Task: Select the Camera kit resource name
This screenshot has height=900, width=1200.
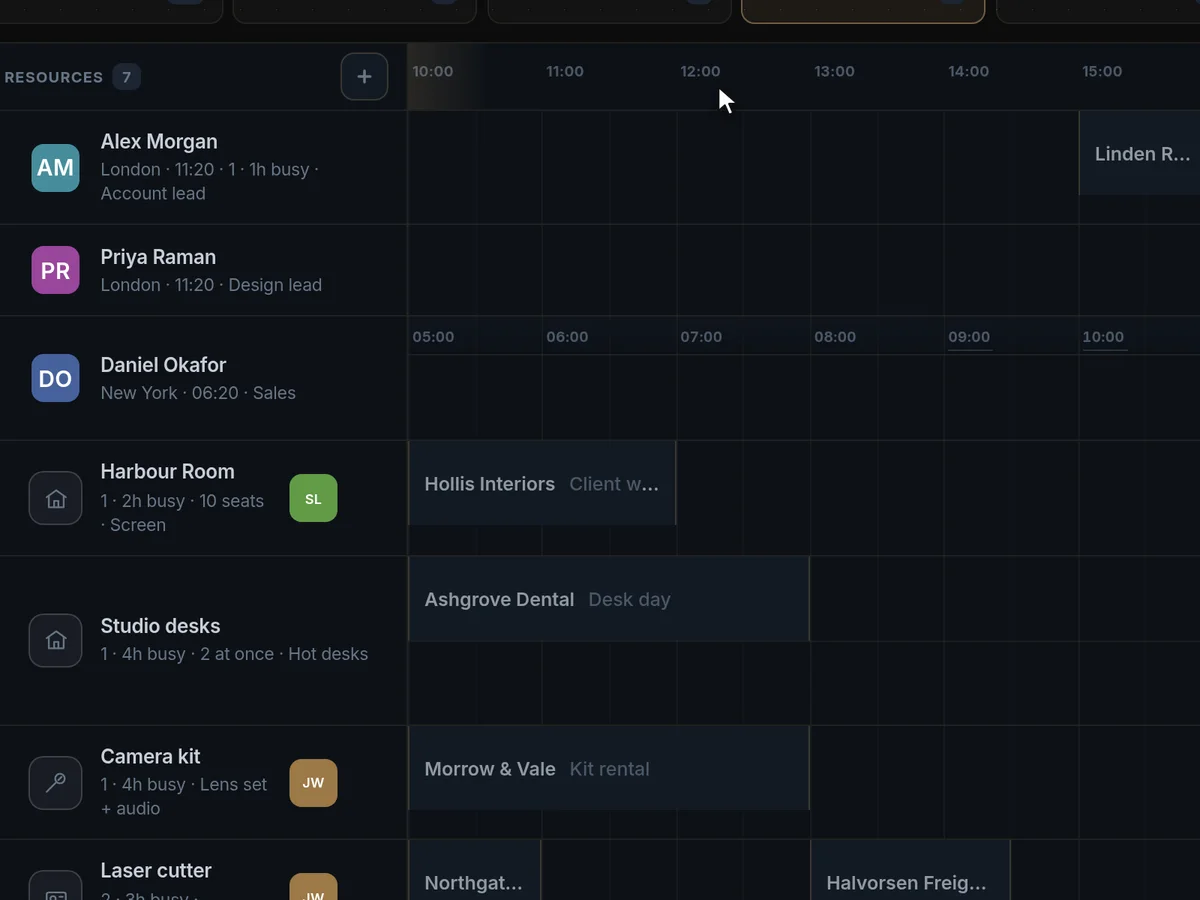Action: 151,757
